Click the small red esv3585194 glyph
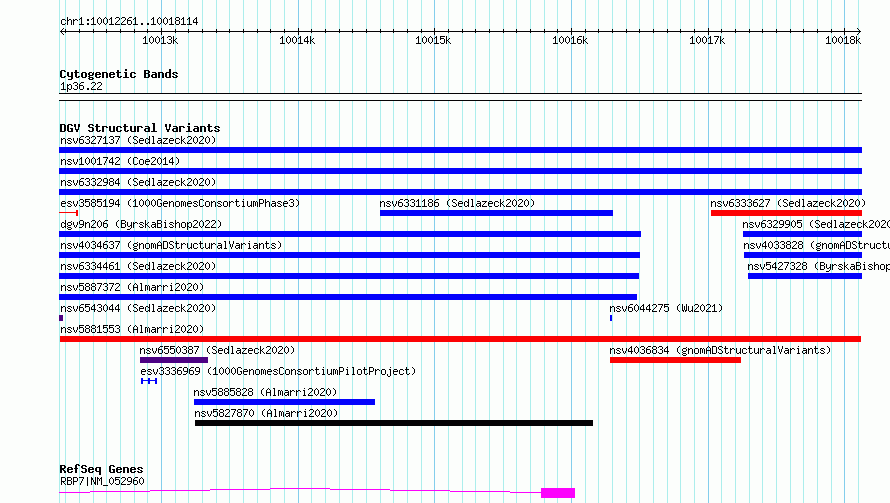The width and height of the screenshot is (890, 503). (x=69, y=213)
